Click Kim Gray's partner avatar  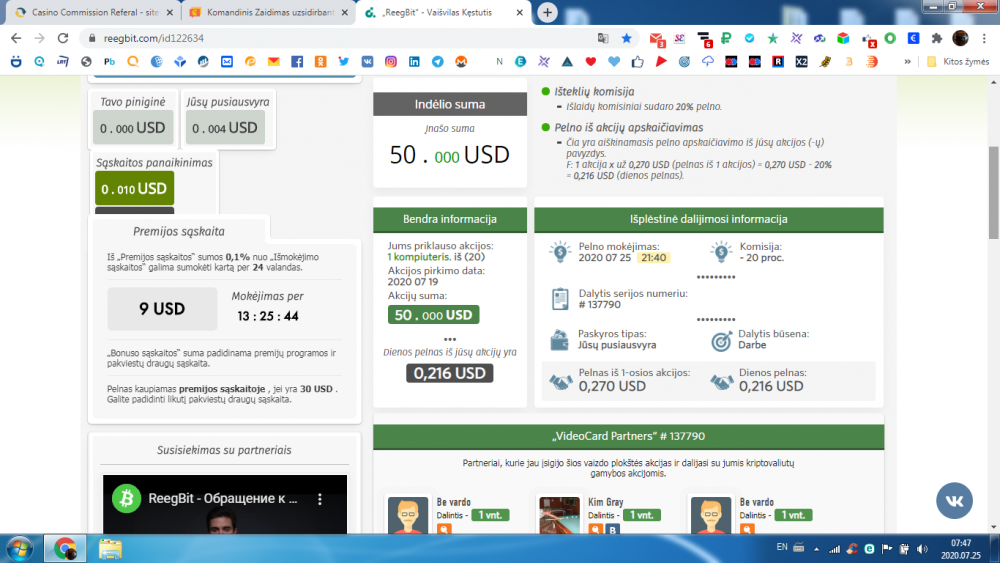558,516
